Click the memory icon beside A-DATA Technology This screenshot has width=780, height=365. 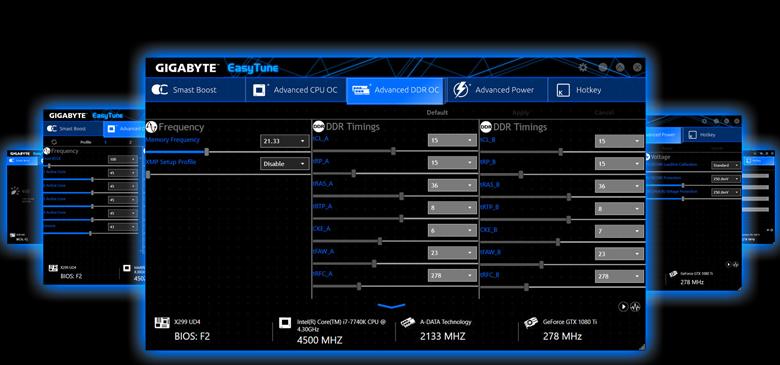(408, 323)
